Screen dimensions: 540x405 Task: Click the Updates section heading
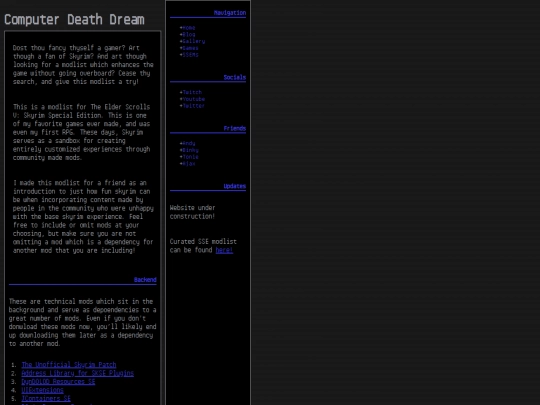(x=235, y=186)
